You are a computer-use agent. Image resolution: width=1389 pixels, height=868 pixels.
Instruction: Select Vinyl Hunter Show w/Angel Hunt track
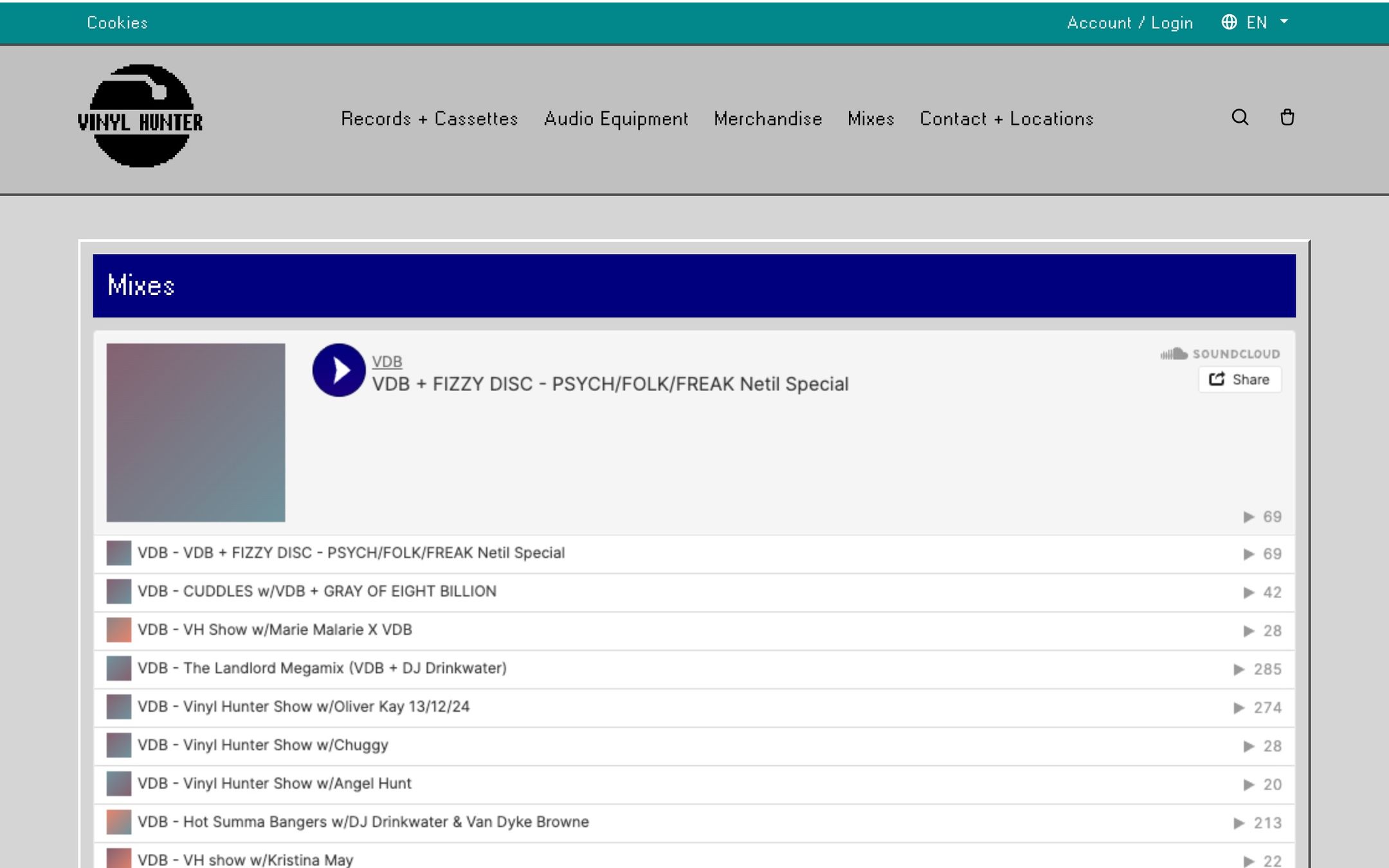pos(694,784)
